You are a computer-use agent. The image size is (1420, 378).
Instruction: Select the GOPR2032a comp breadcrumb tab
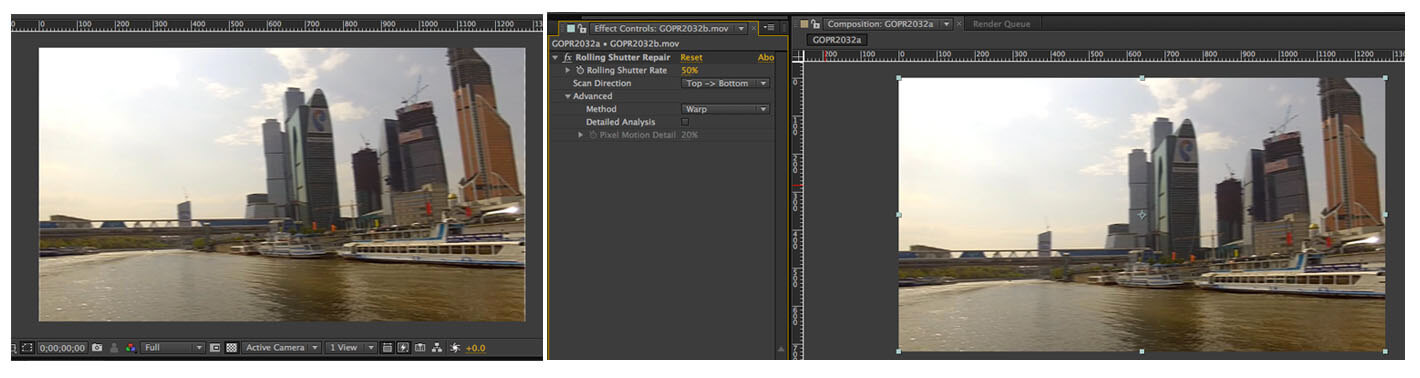coord(837,40)
